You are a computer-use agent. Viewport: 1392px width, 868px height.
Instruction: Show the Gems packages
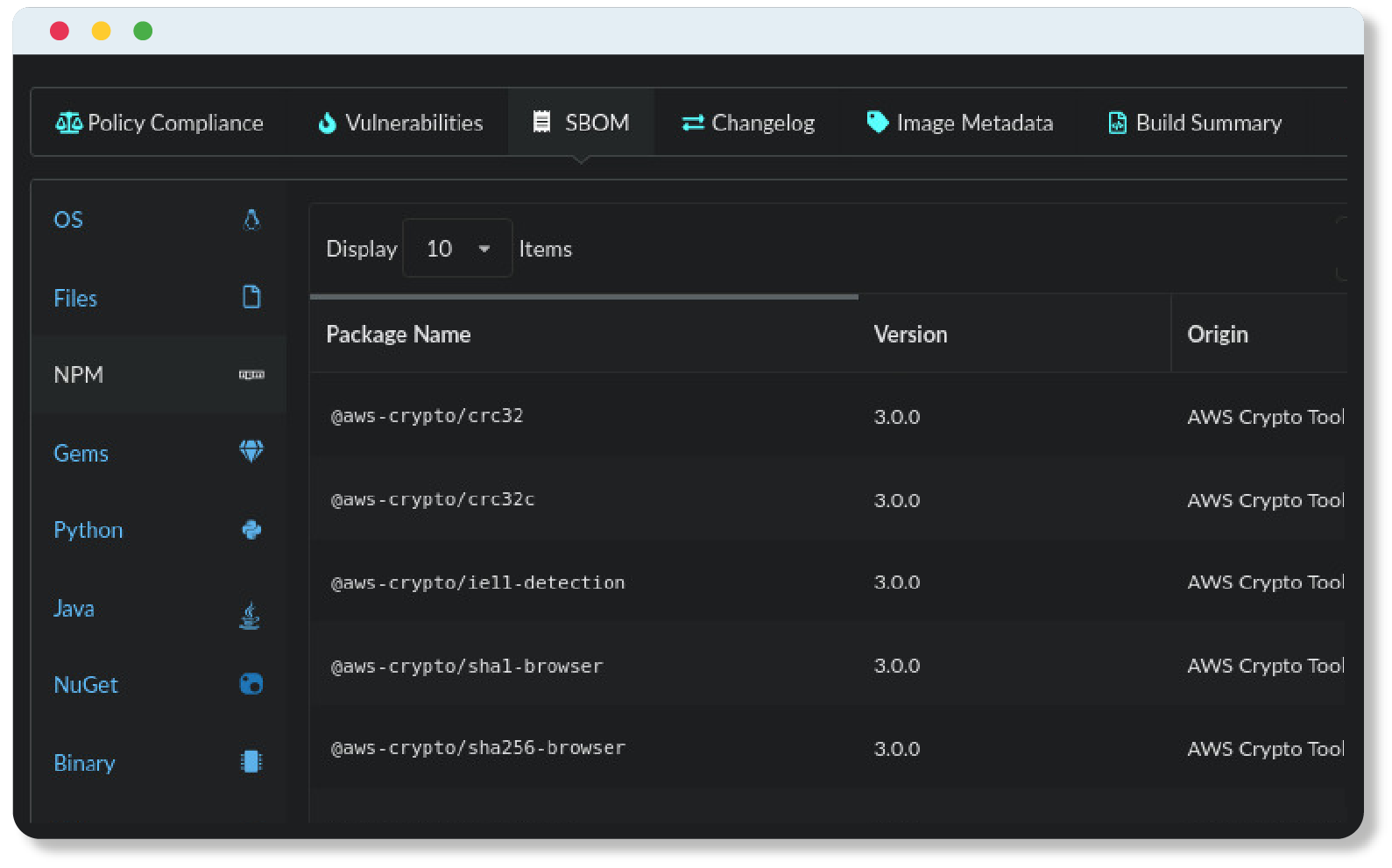tap(159, 453)
